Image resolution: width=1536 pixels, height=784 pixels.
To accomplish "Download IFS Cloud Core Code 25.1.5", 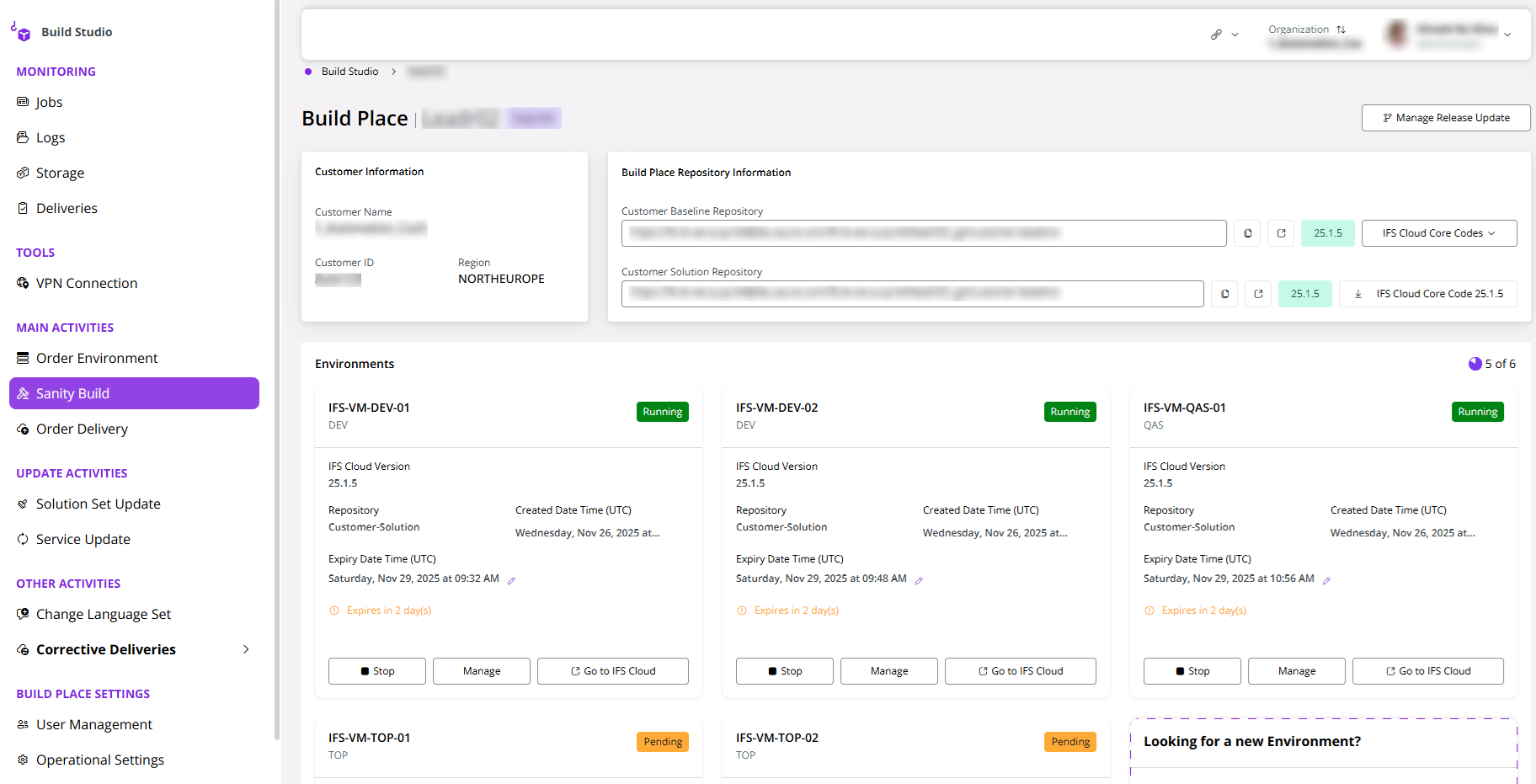I will click(x=1428, y=294).
